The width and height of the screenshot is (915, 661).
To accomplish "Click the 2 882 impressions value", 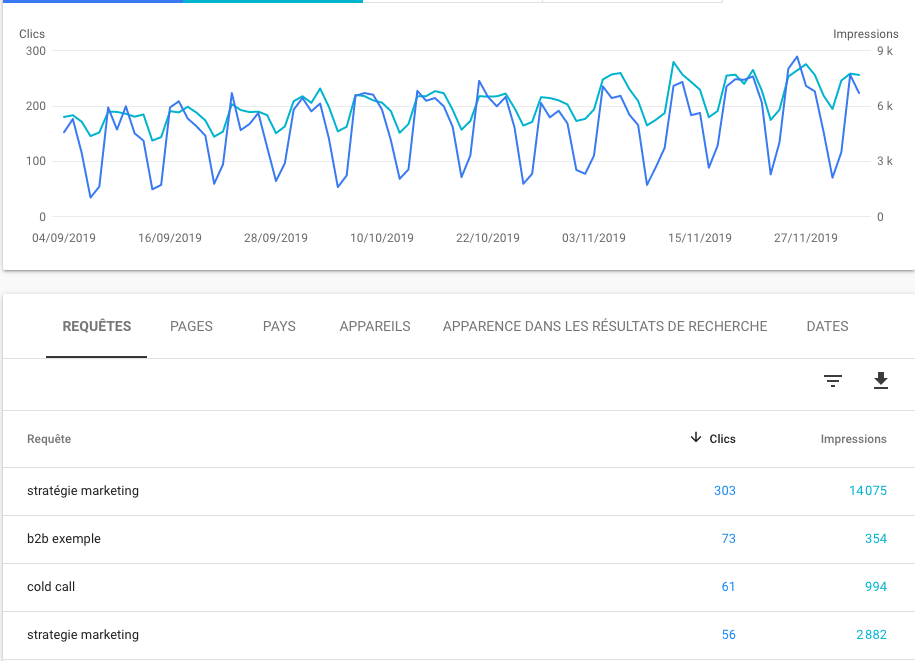I will 871,635.
